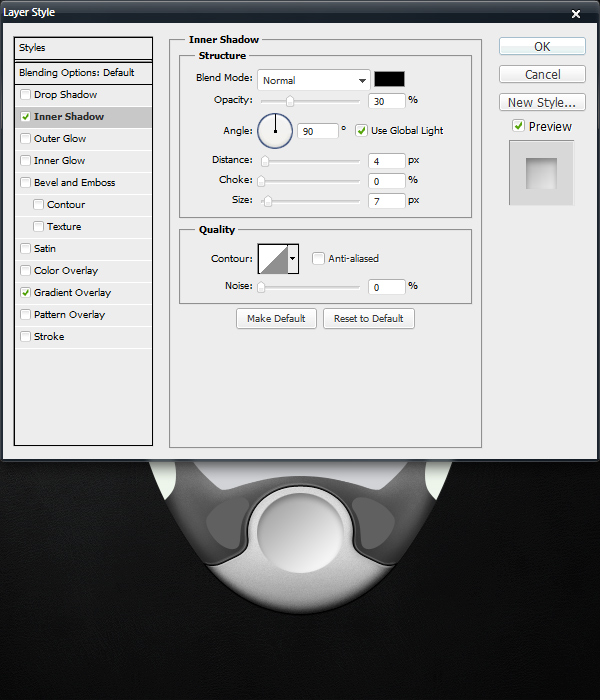Screen dimensions: 600x700
Task: Click the Make Default button
Action: tap(276, 318)
